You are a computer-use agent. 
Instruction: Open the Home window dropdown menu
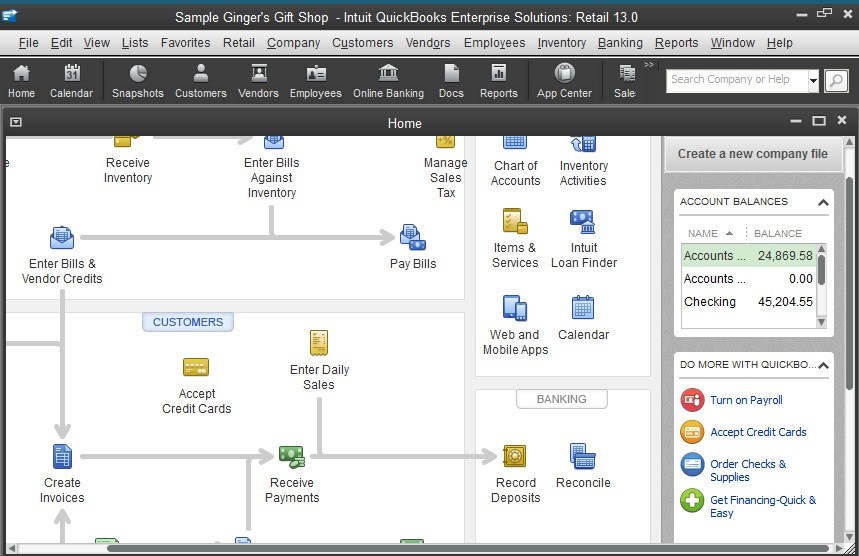(16, 122)
